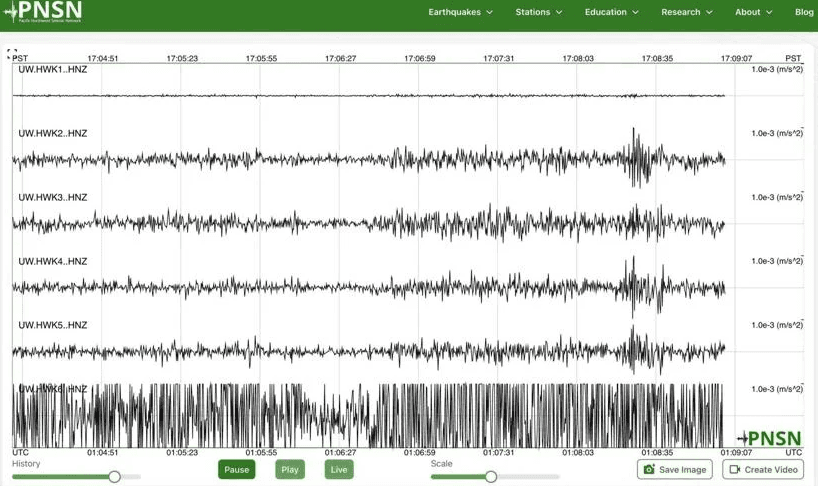818x486 pixels.
Task: Open the About menu
Action: click(x=754, y=13)
